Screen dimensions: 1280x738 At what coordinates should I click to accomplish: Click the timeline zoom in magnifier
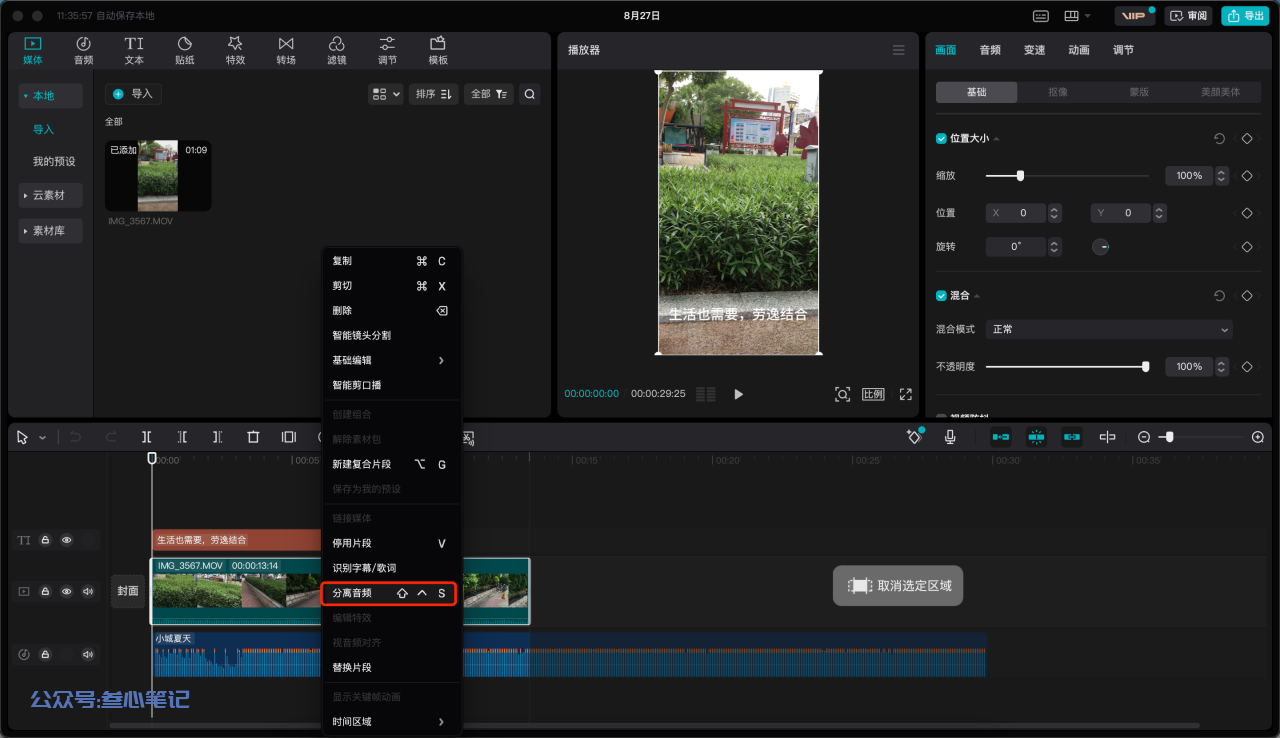[1258, 437]
